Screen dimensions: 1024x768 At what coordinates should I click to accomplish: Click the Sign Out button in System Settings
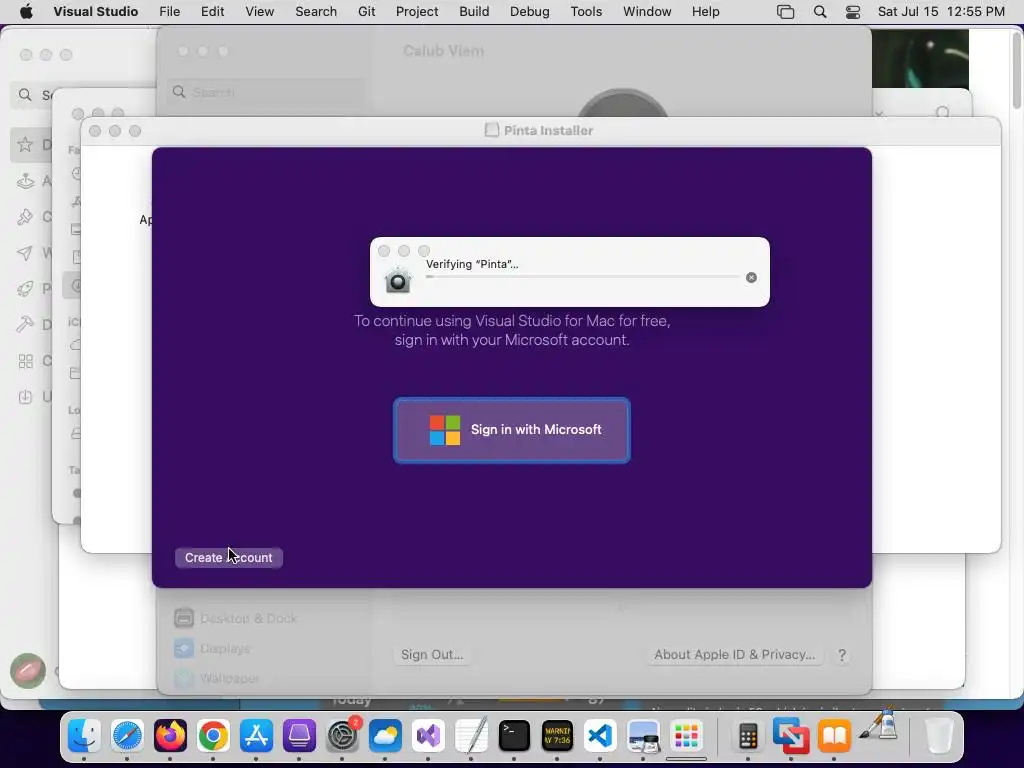(x=432, y=654)
